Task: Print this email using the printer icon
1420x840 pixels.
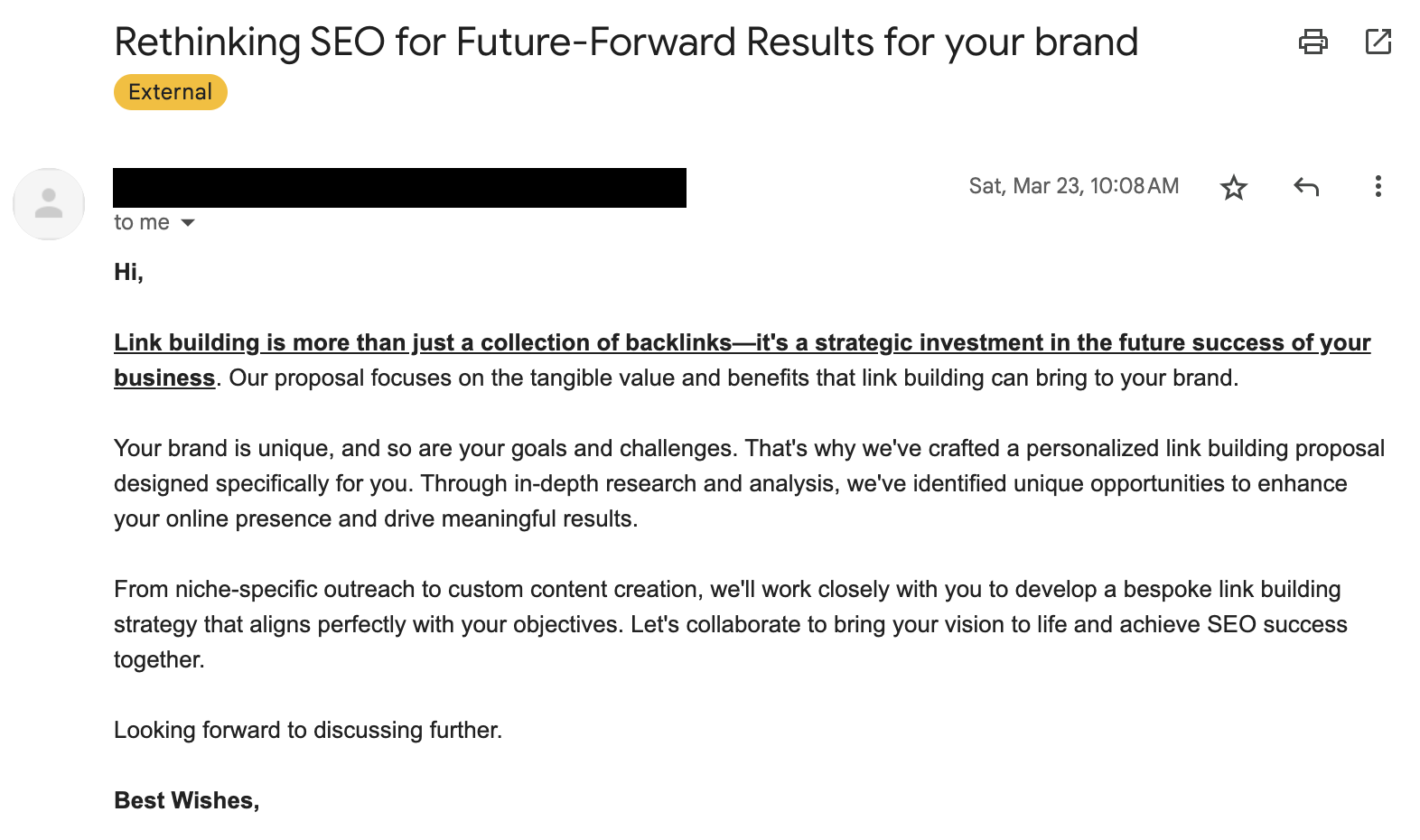Action: pyautogui.click(x=1313, y=42)
